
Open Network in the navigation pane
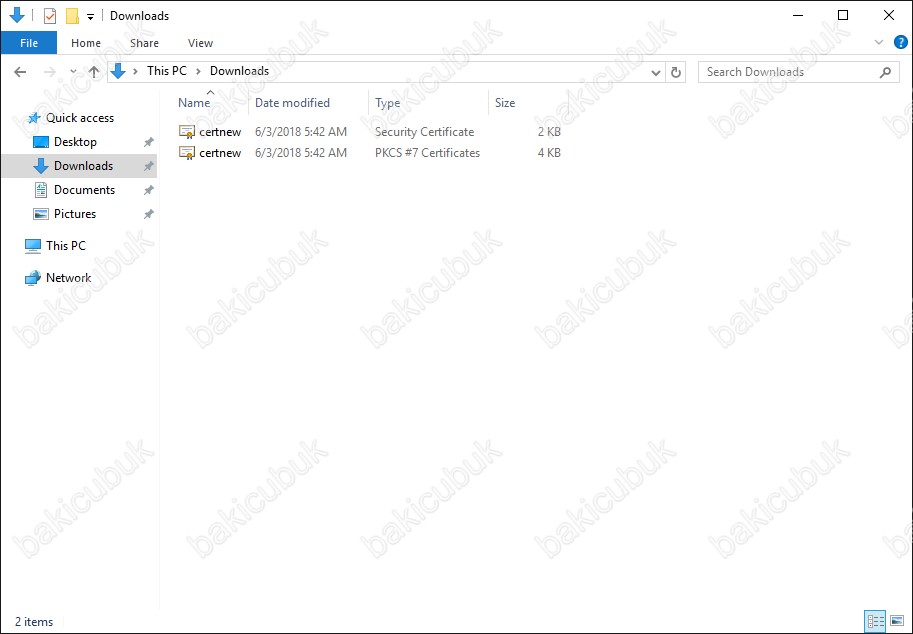point(68,278)
